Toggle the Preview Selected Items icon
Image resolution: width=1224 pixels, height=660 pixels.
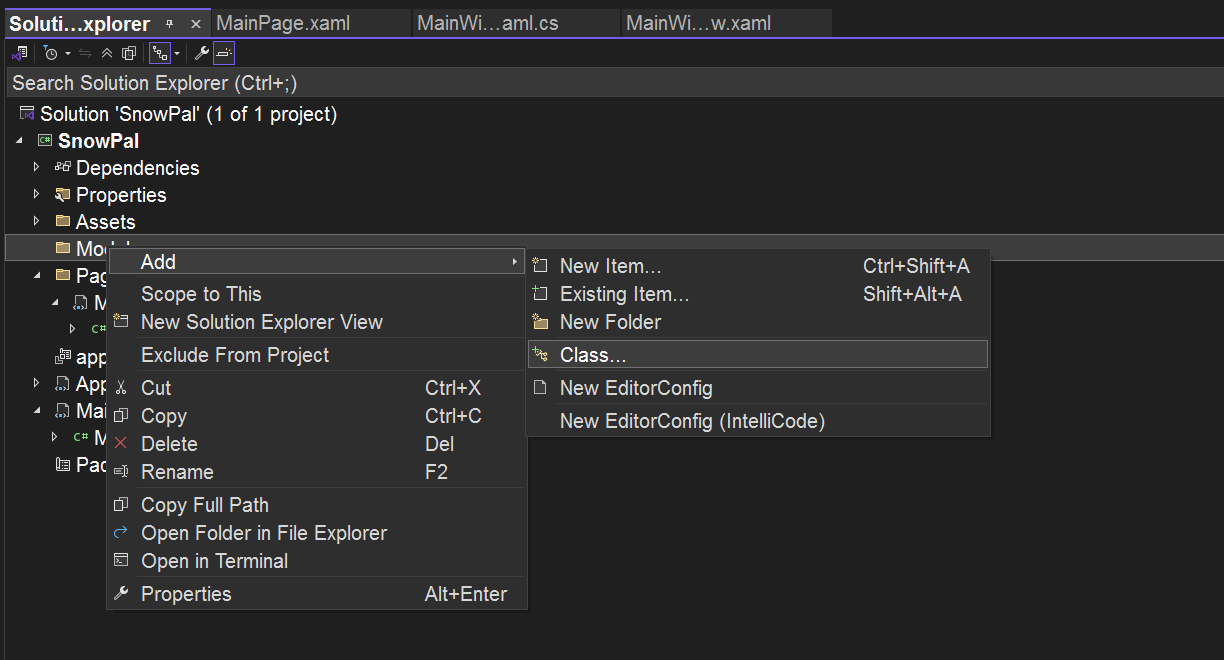coord(224,53)
